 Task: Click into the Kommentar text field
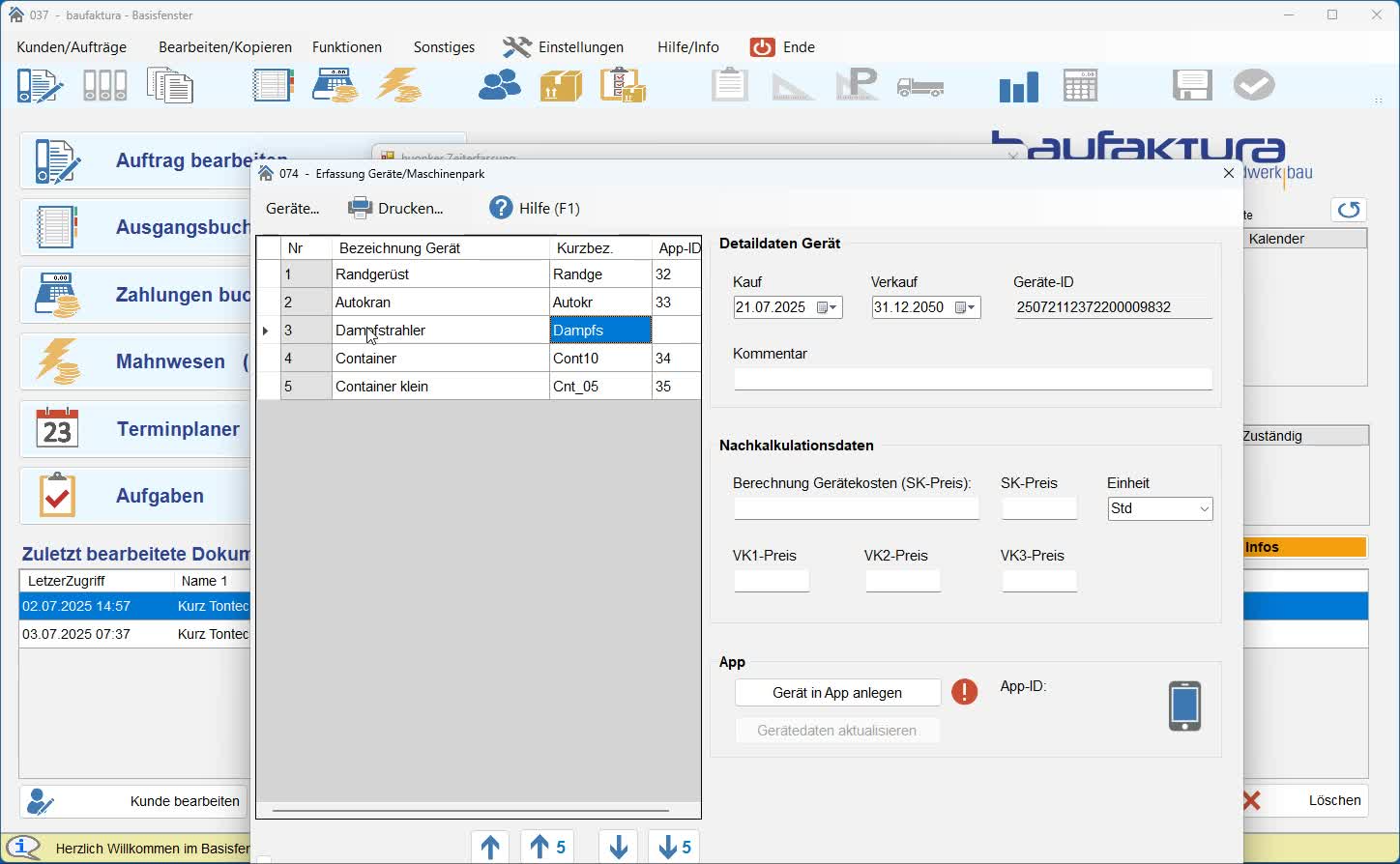pos(972,379)
